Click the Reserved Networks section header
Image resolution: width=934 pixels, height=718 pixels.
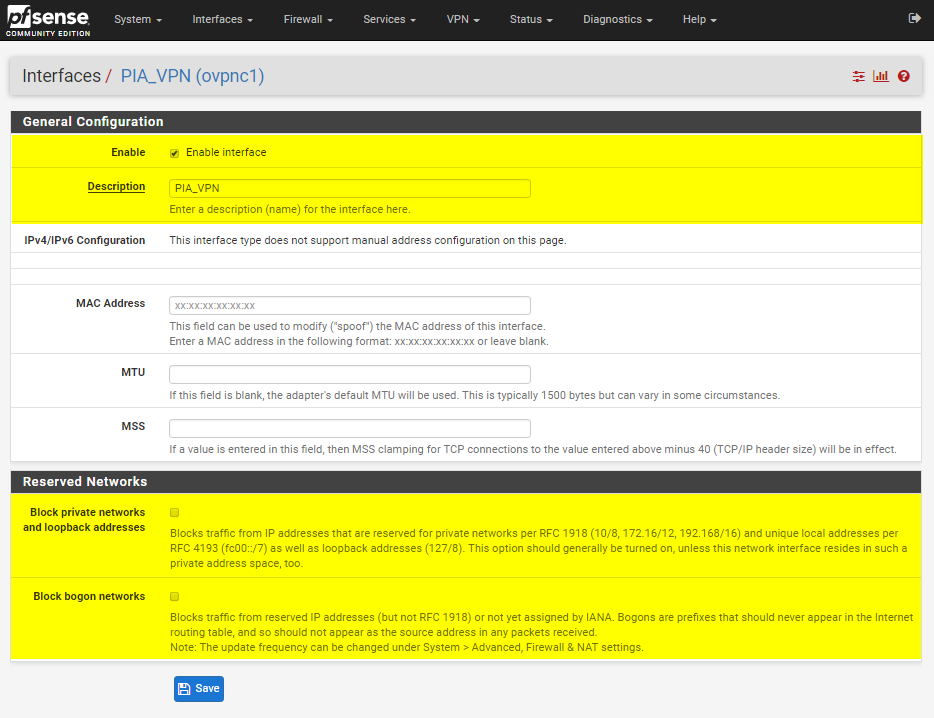coord(466,481)
